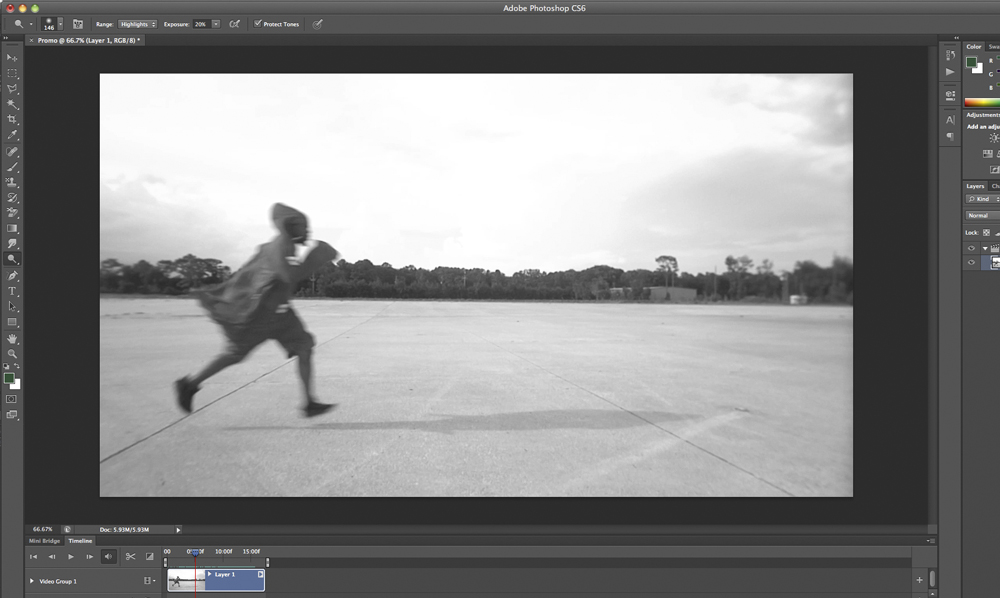Uncheck the Protect Tones checkbox
This screenshot has height=598, width=1000.
[258, 24]
